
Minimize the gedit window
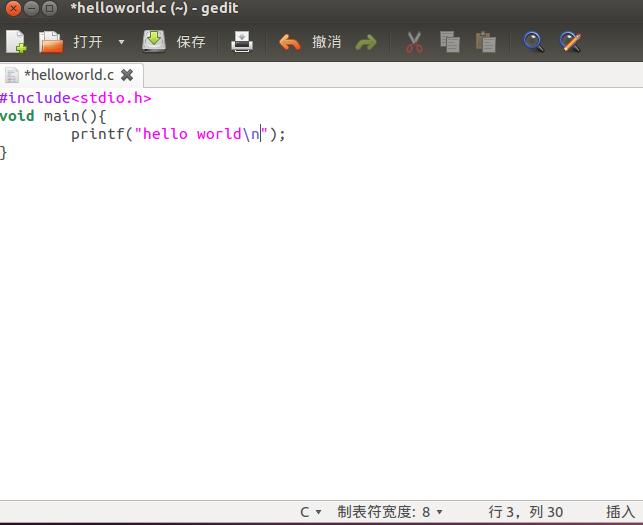click(x=32, y=8)
